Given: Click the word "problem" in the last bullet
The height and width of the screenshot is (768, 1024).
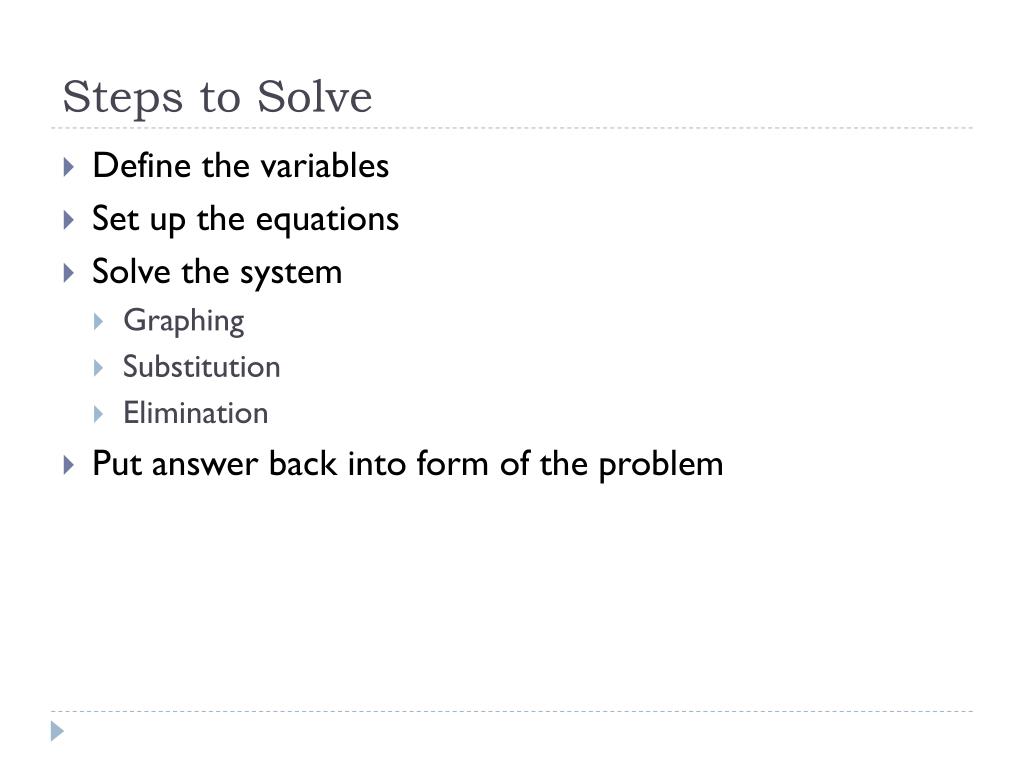Looking at the screenshot, I should [661, 466].
